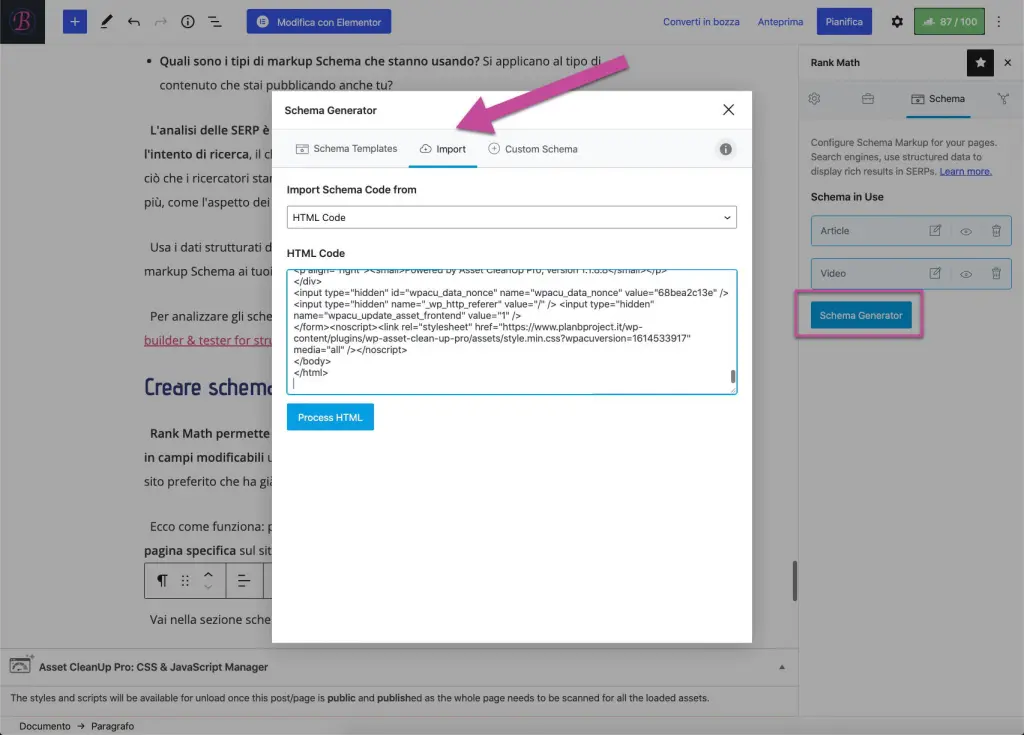1024x735 pixels.
Task: Click the info icon in Schema Generator
Action: (x=725, y=149)
